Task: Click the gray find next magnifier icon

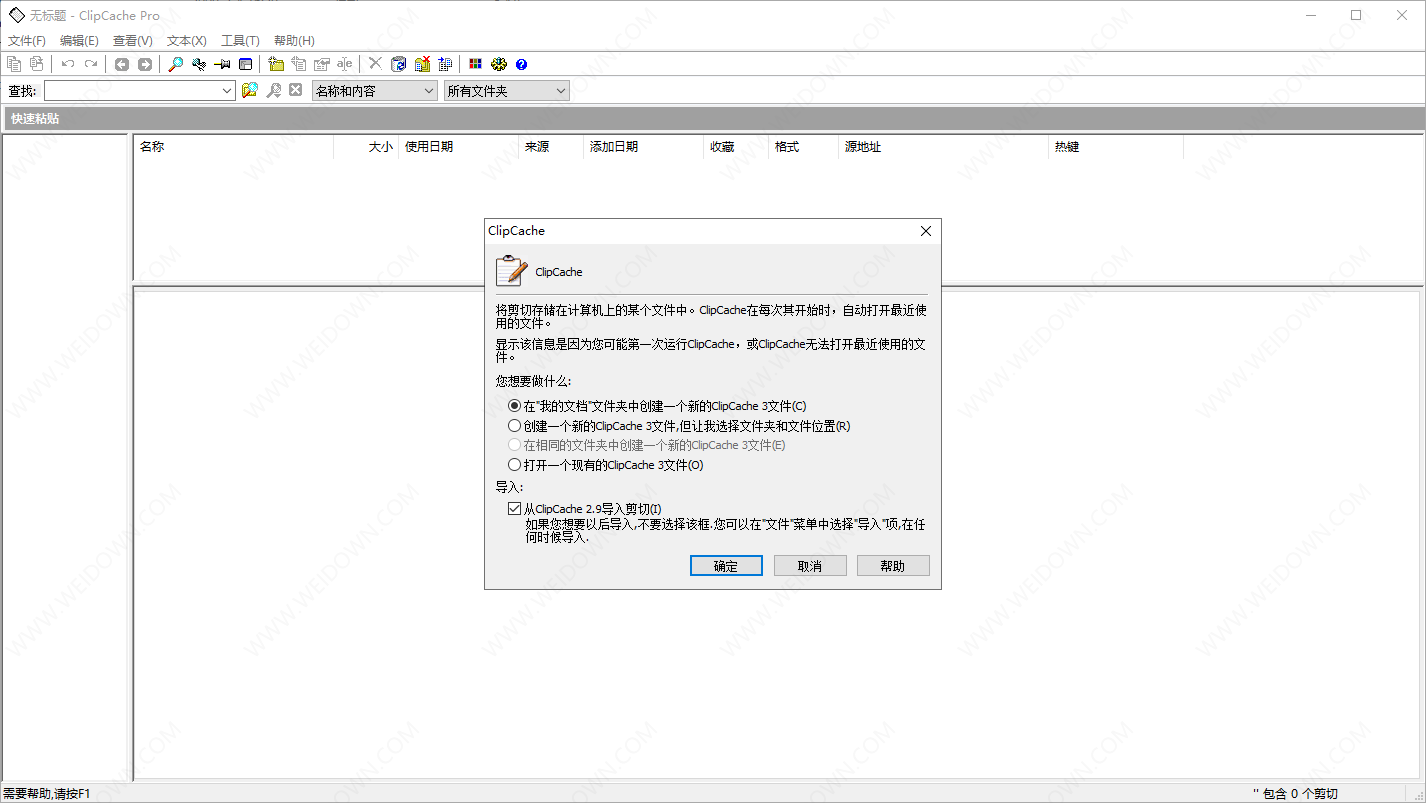Action: click(x=273, y=90)
